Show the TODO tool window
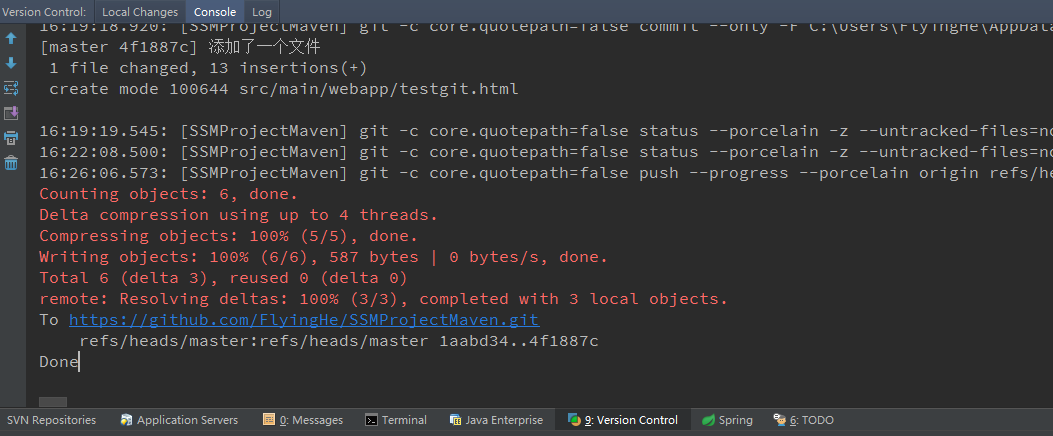 (803, 421)
